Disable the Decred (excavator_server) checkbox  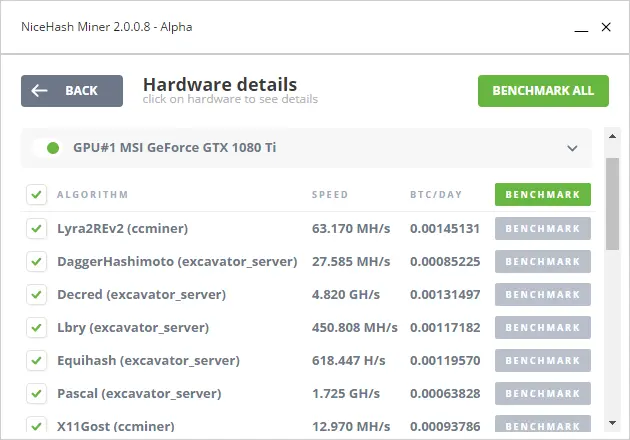pos(37,294)
